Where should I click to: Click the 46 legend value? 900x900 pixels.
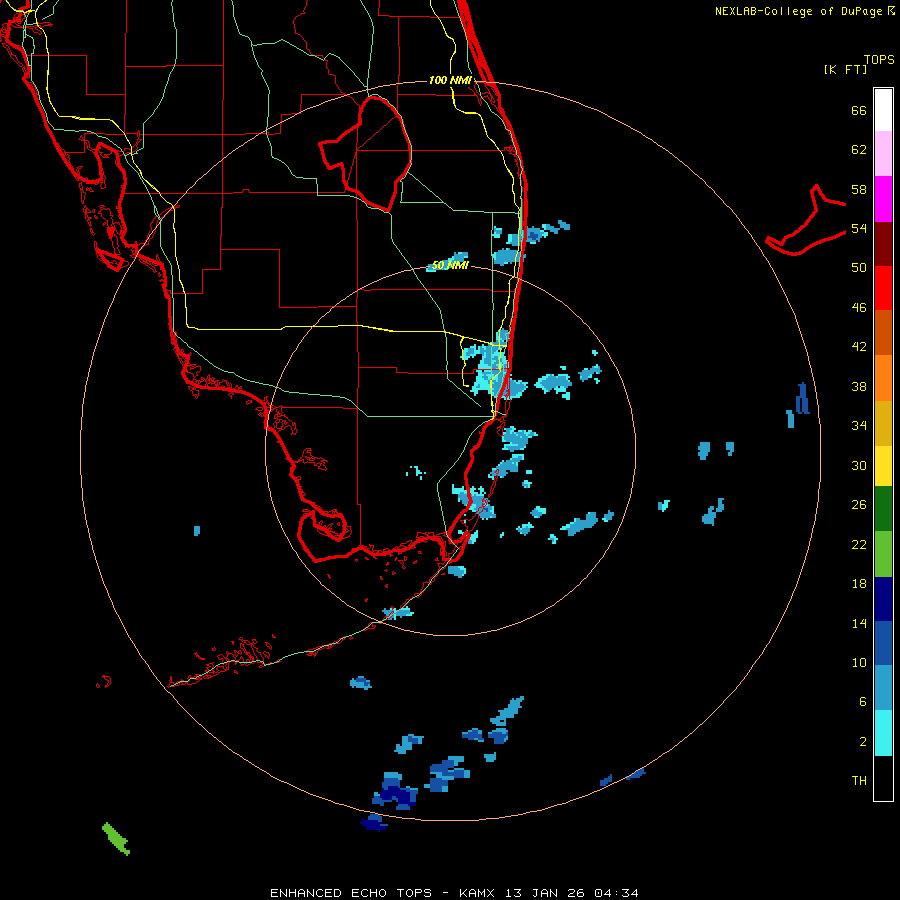click(859, 308)
